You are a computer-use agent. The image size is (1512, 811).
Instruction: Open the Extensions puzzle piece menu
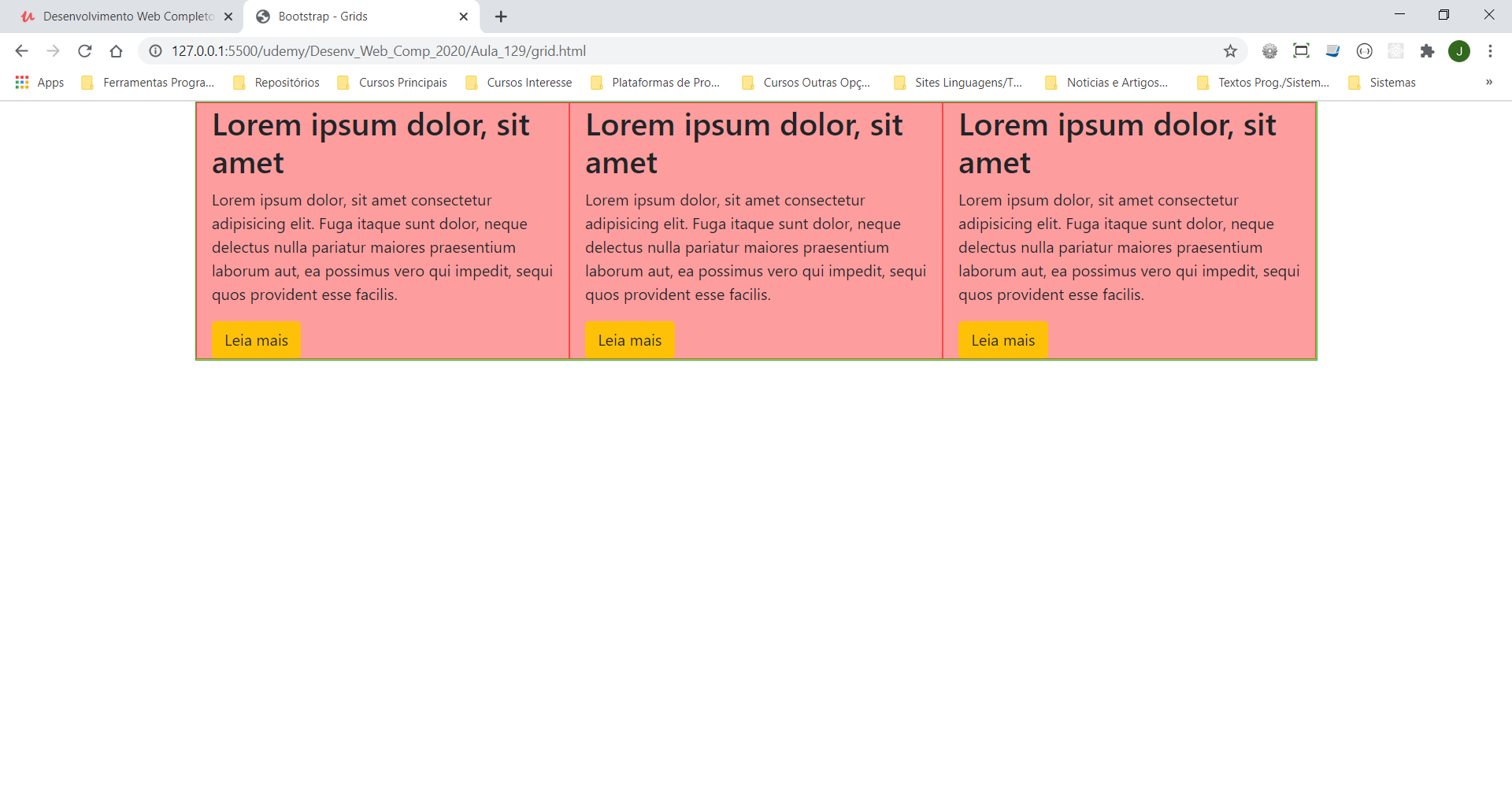(1427, 51)
